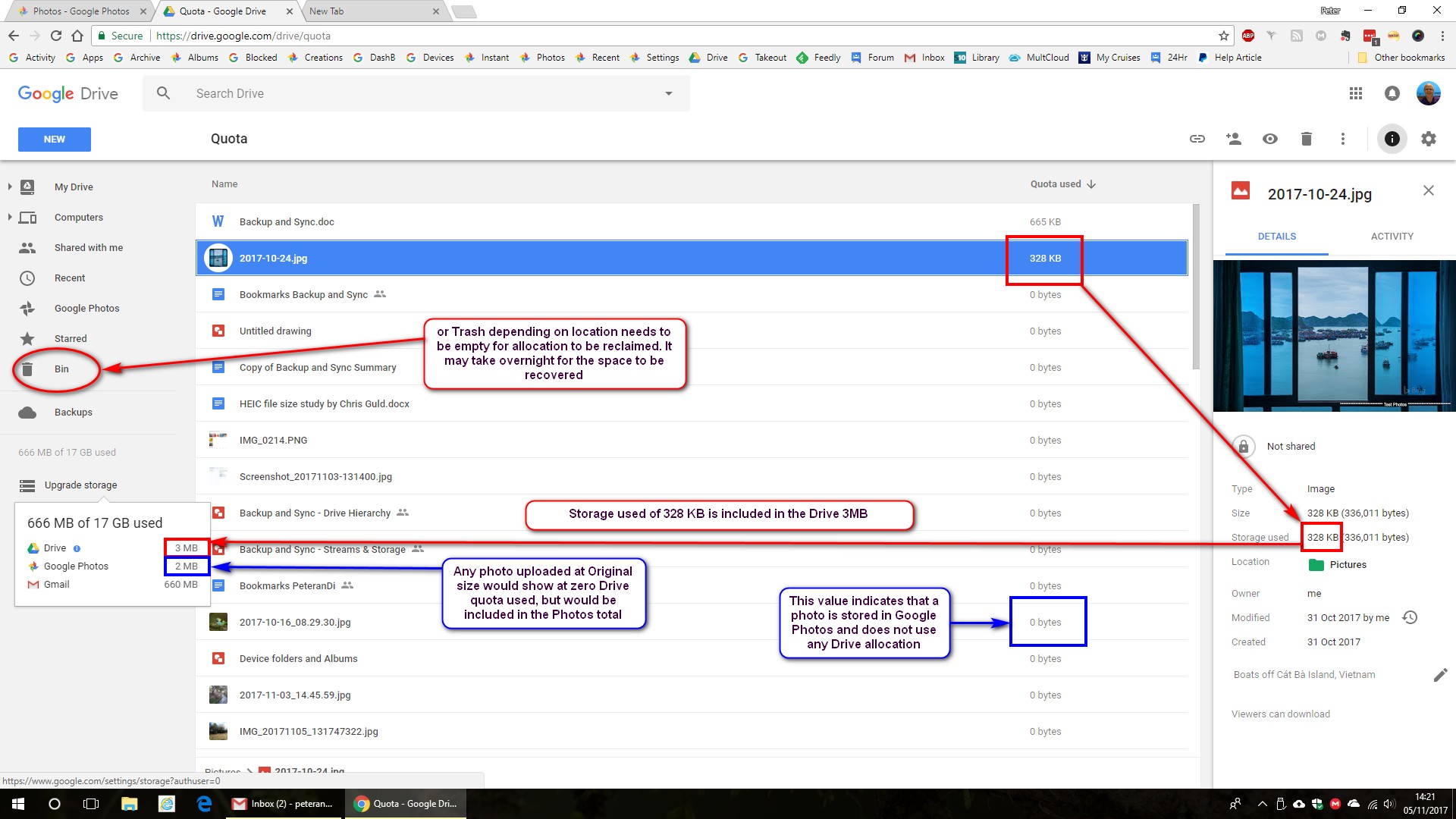Click the NEW button
Image resolution: width=1456 pixels, height=819 pixels.
(54, 139)
